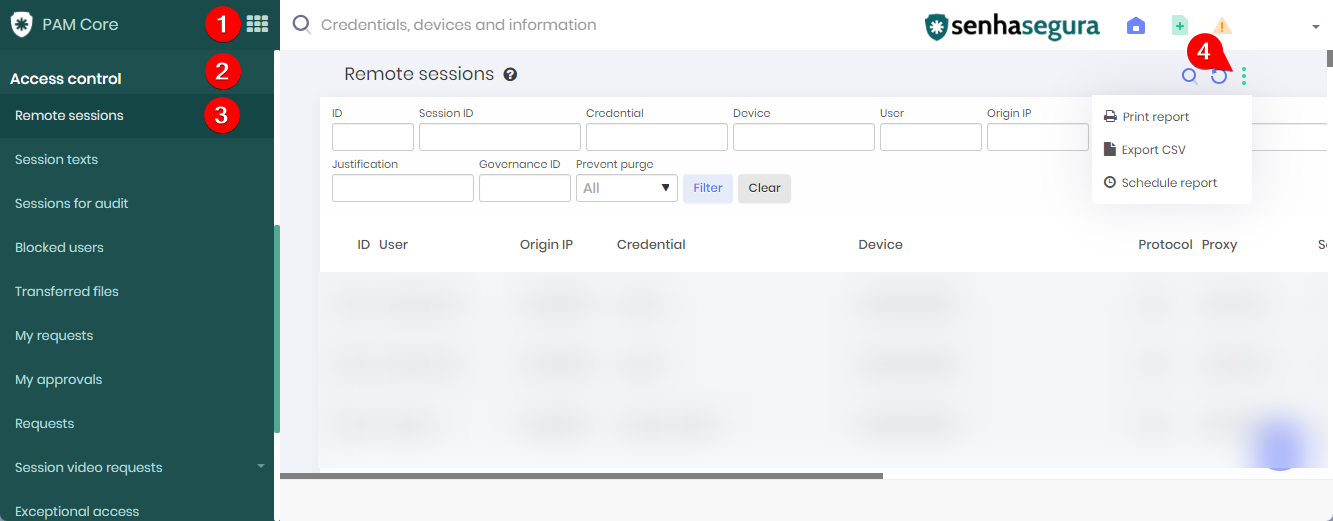Click the Clear button
The image size is (1333, 521).
pos(764,188)
